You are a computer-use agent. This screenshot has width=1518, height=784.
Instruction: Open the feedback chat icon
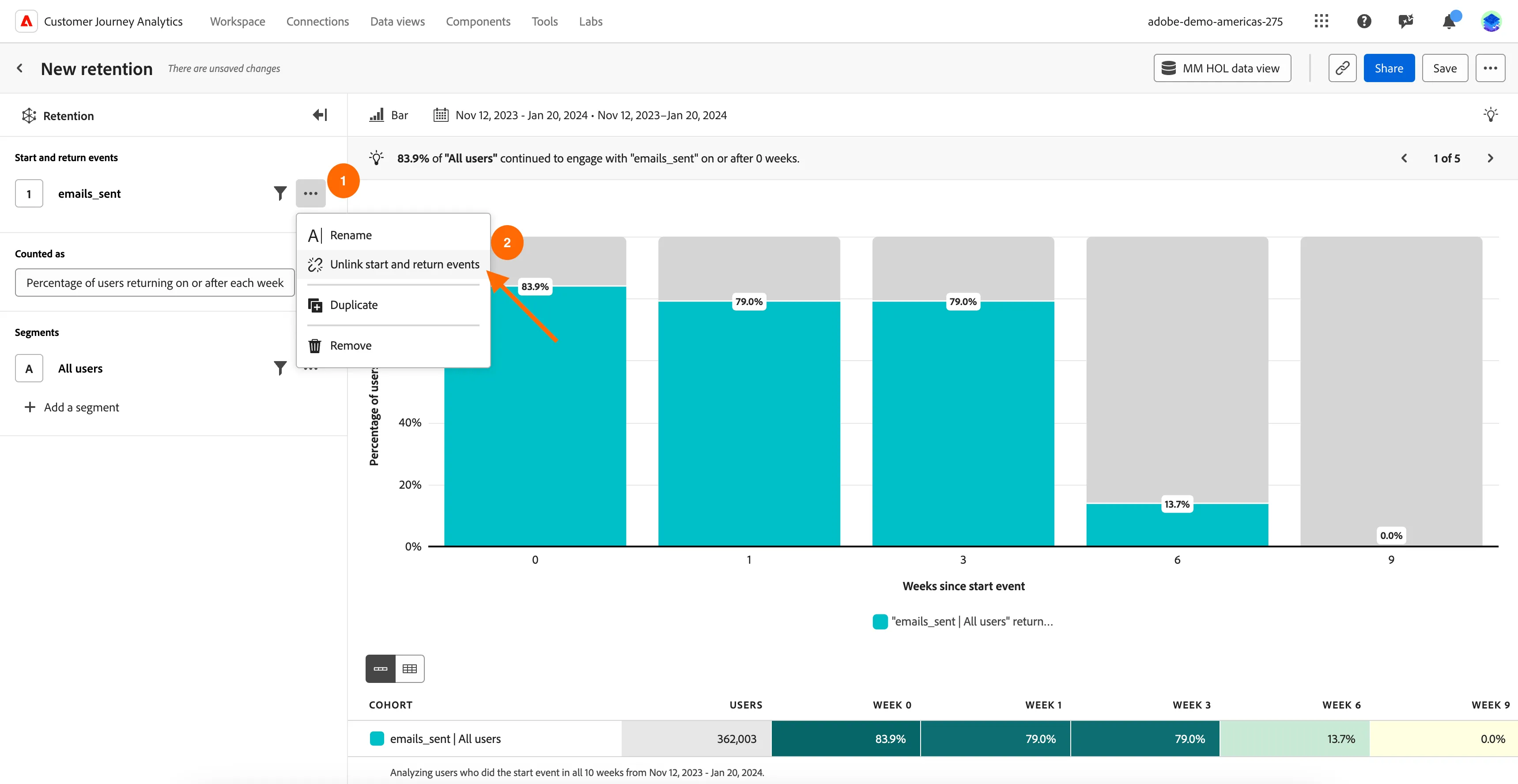pos(1406,21)
